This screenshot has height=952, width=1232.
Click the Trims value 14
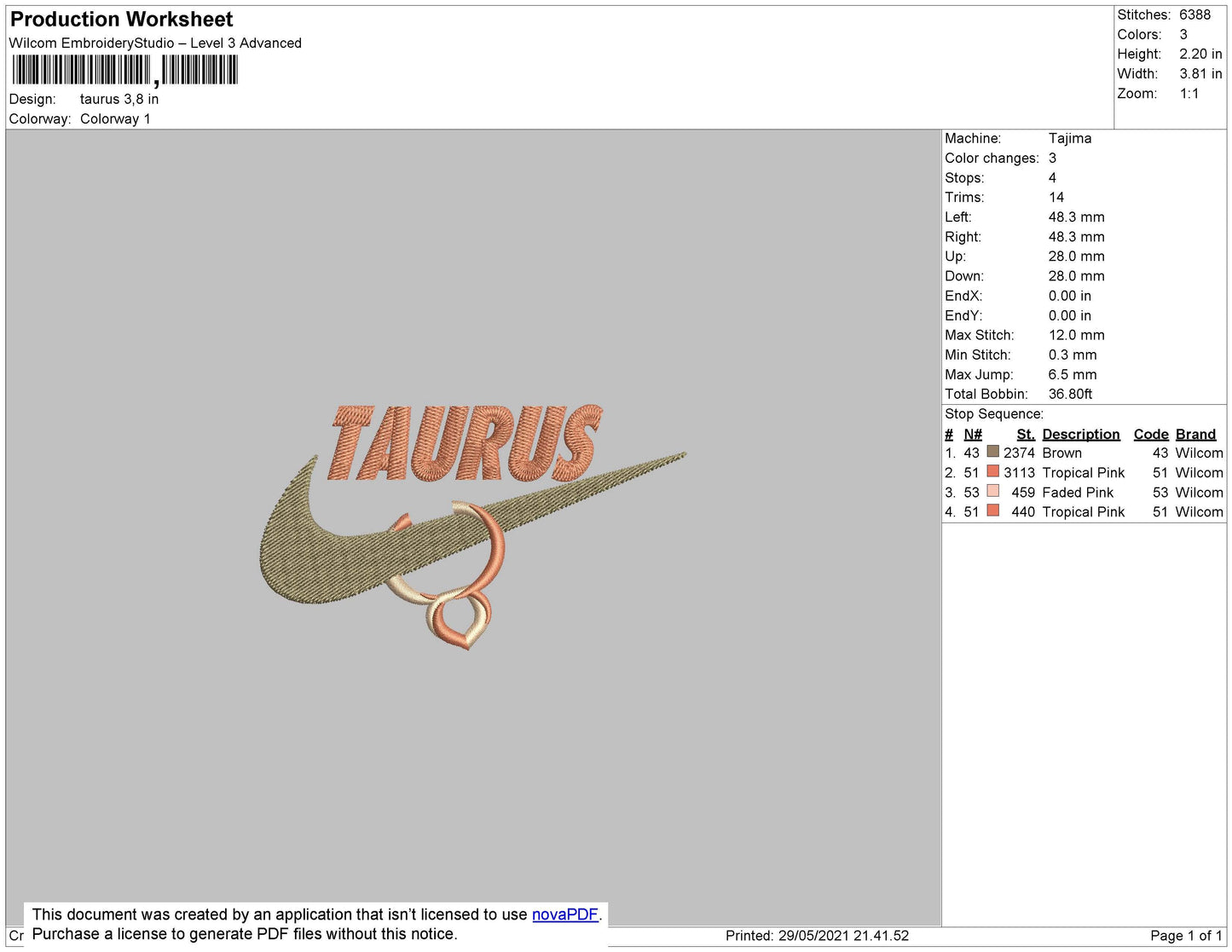[x=1056, y=198]
